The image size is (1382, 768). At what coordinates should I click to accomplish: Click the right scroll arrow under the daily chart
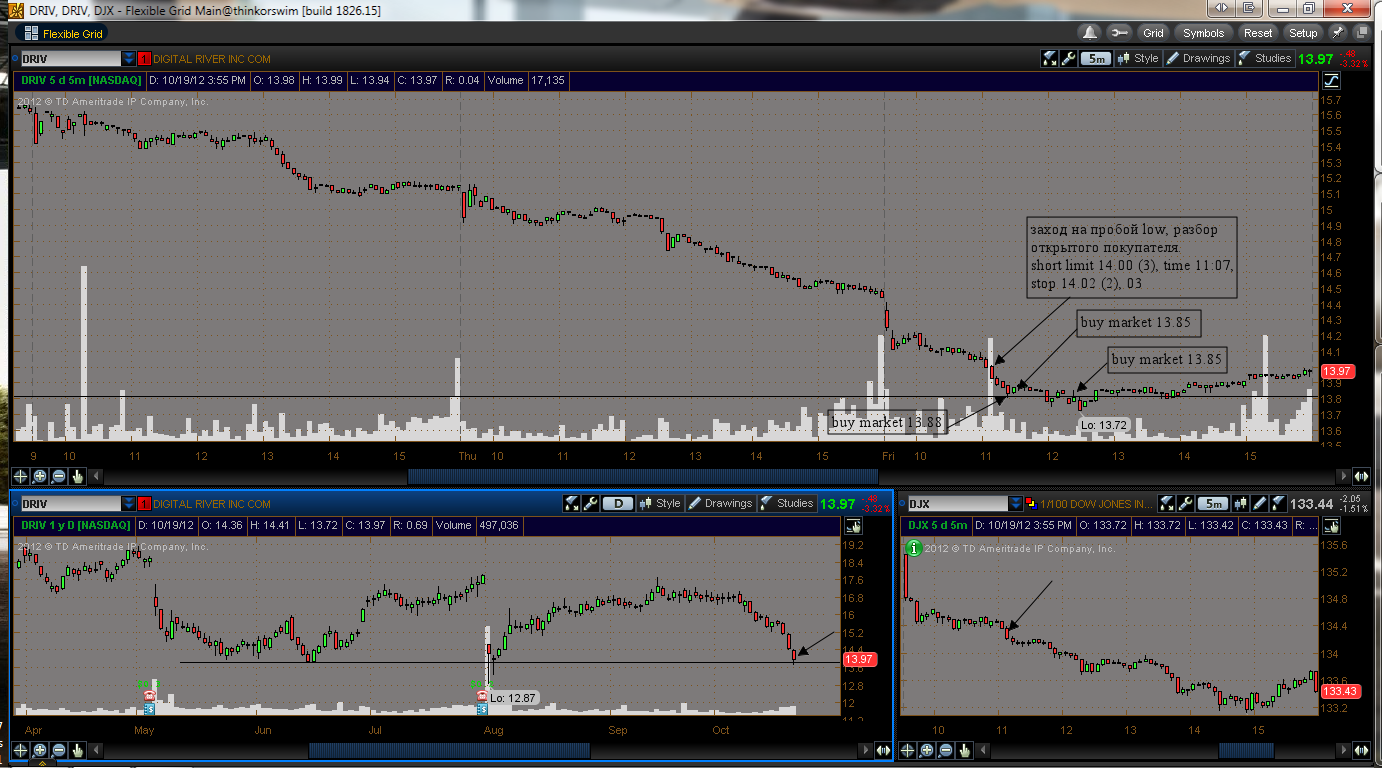click(x=866, y=750)
